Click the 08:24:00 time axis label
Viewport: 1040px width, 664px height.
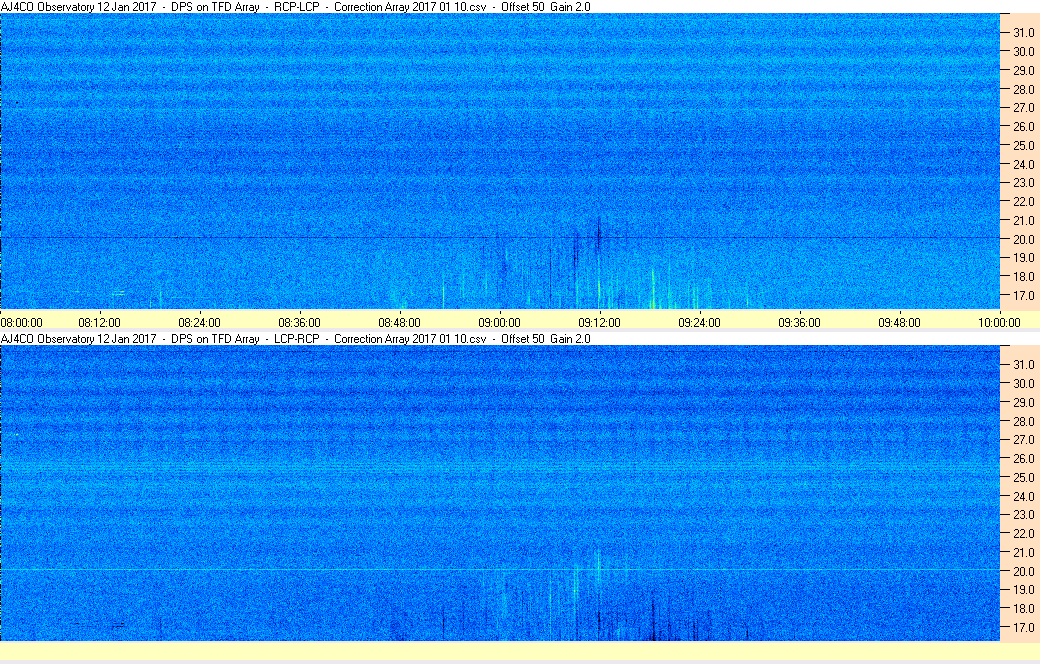point(199,322)
